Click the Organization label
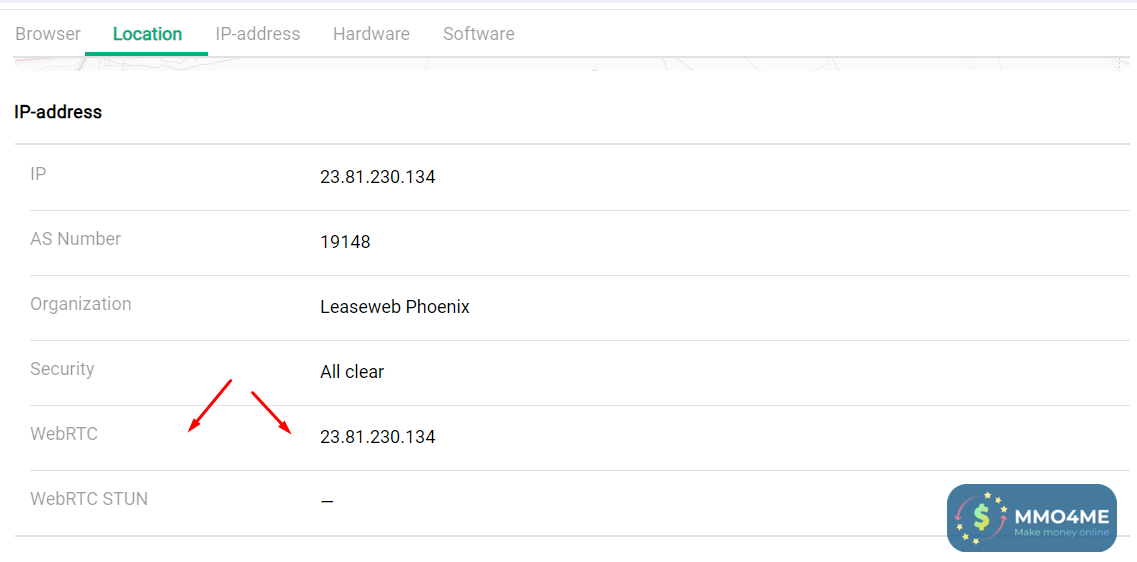The width and height of the screenshot is (1137, 562). tap(80, 304)
